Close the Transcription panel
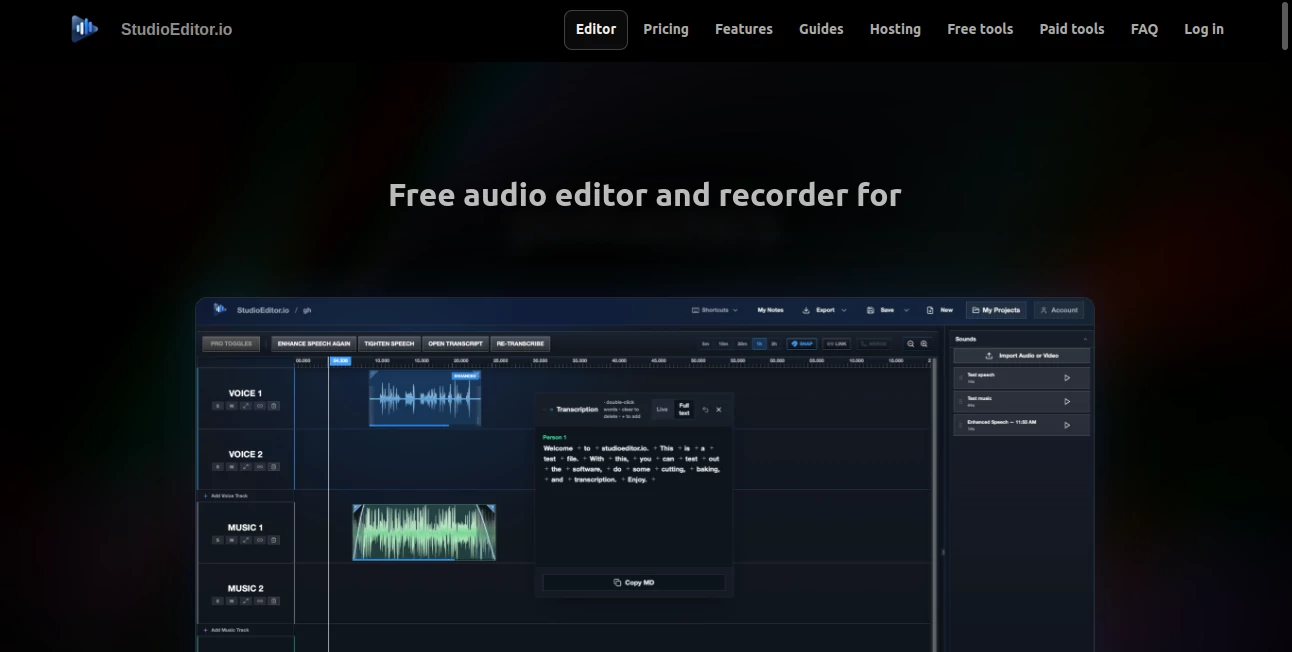 tap(718, 409)
